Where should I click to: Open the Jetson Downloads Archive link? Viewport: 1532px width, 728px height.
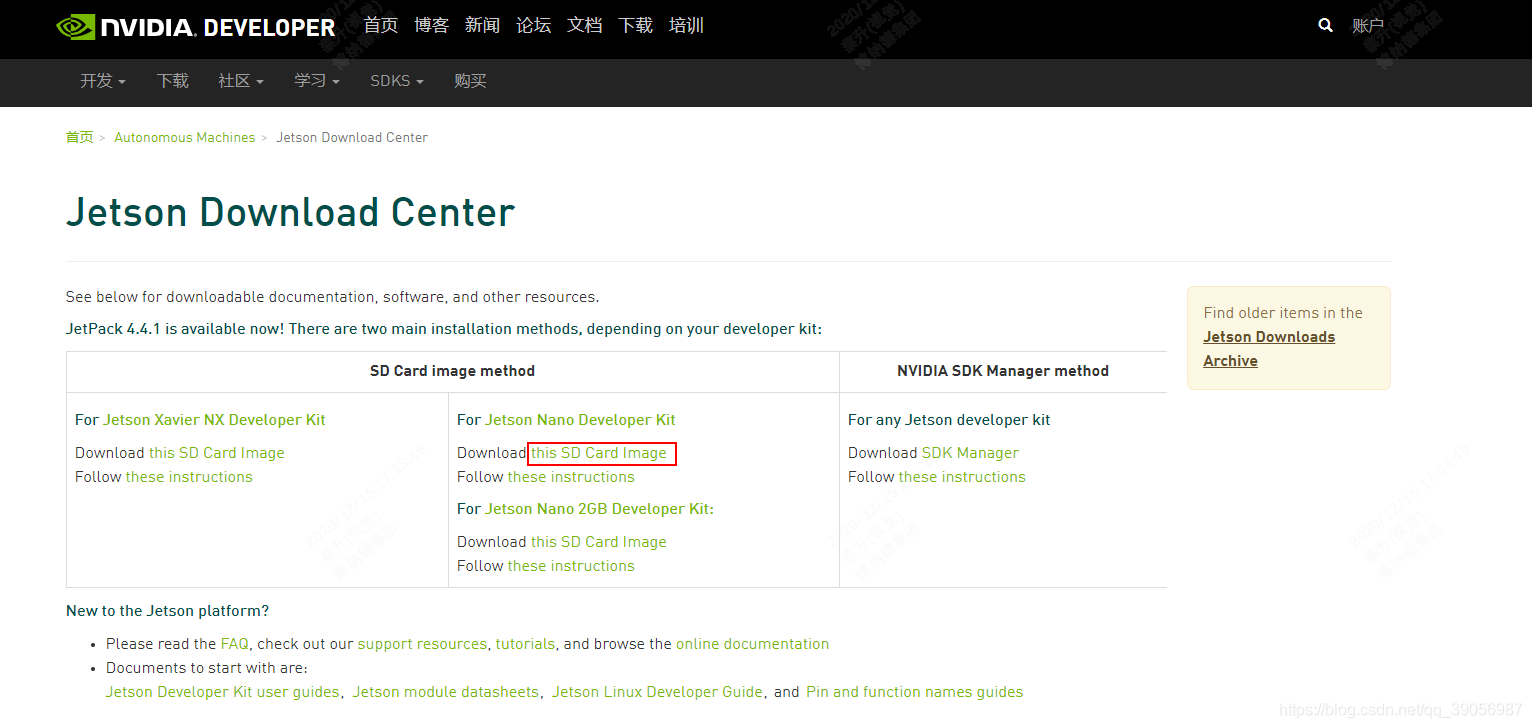point(1269,349)
